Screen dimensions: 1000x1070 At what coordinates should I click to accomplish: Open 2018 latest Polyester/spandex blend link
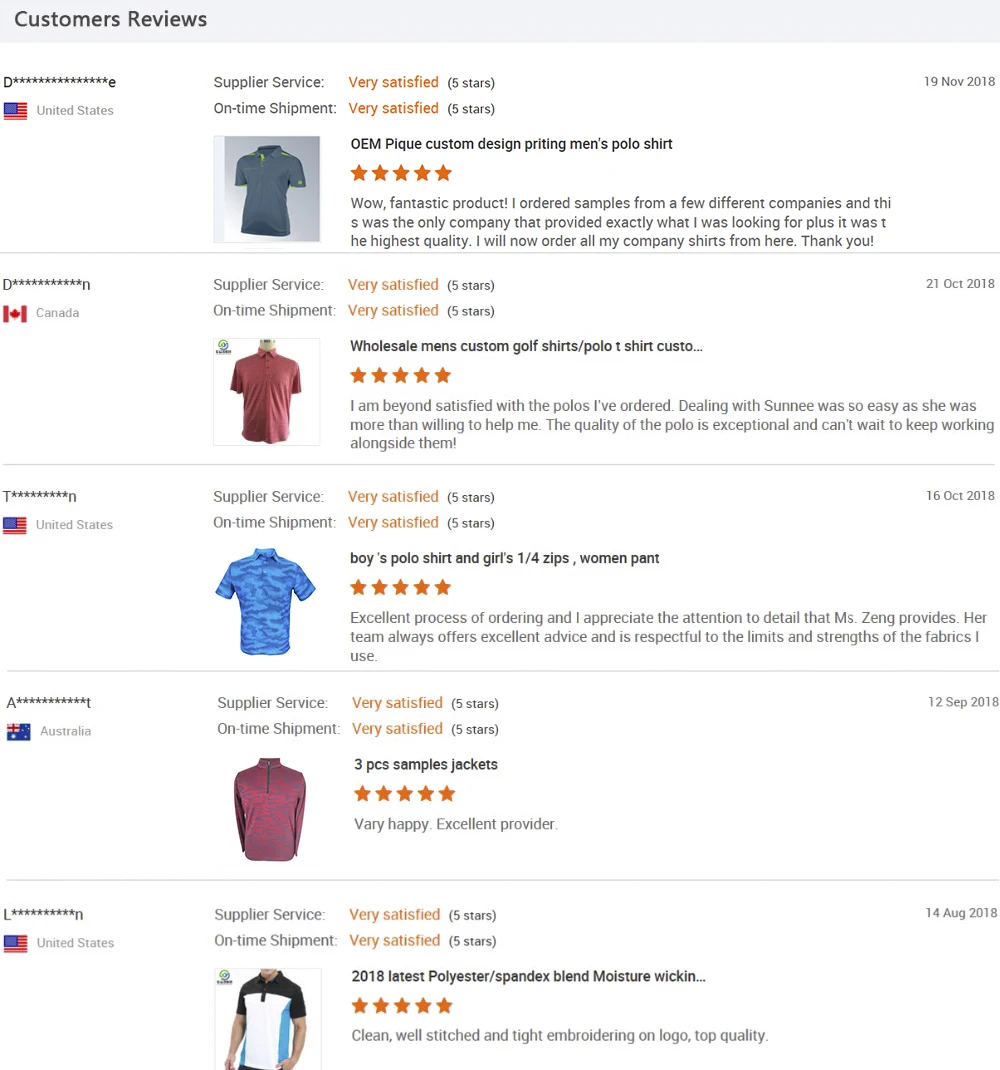[528, 976]
